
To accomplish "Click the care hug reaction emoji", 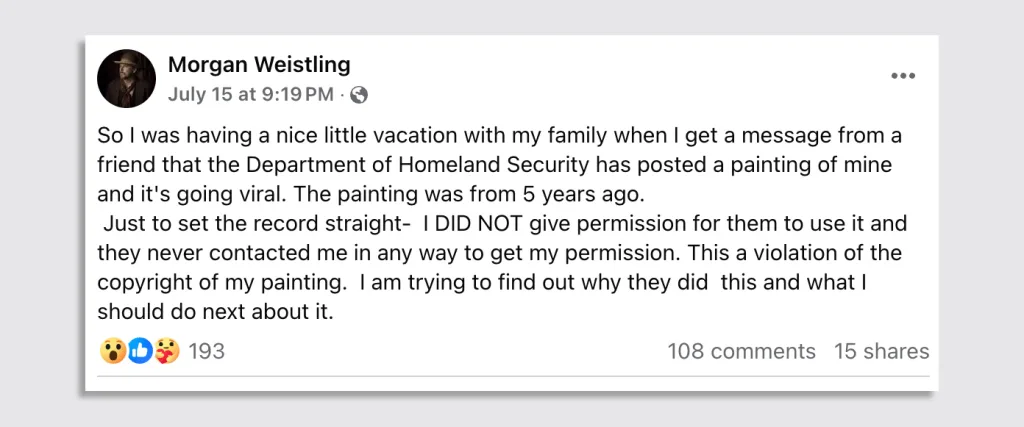I will coord(167,351).
